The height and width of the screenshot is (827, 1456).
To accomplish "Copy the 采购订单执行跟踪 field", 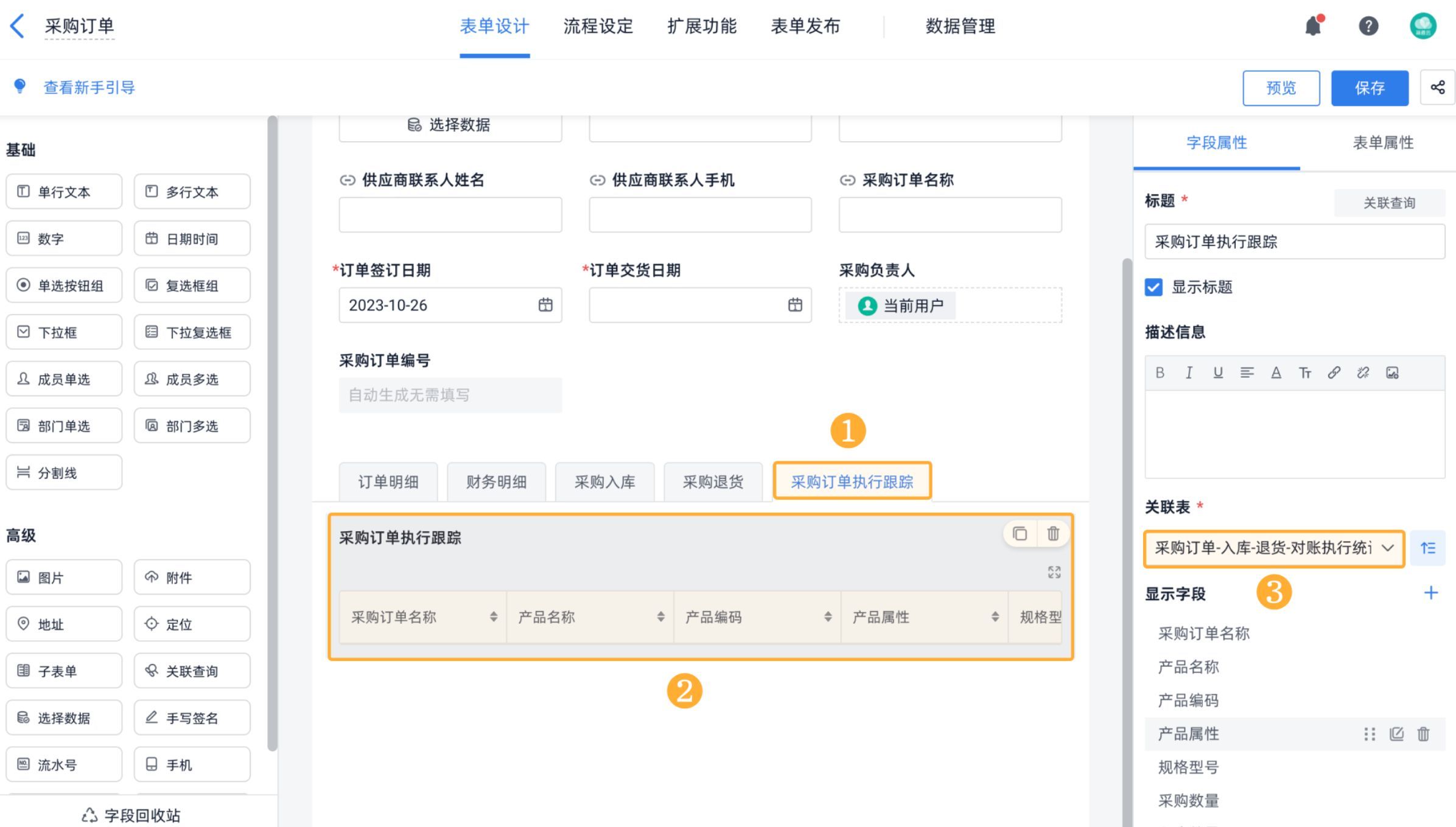I will 1020,534.
